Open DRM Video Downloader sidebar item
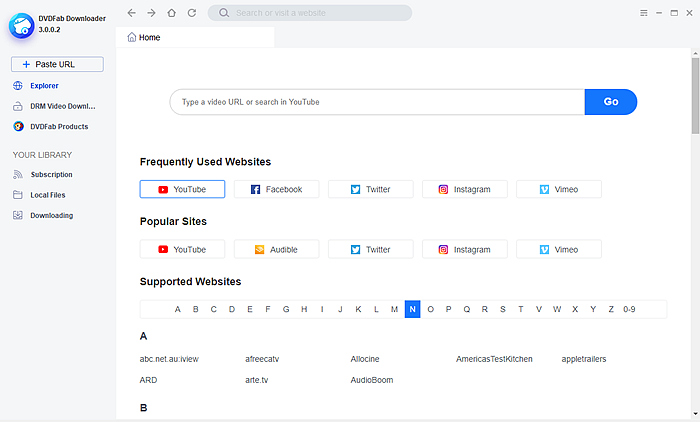Image resolution: width=700 pixels, height=422 pixels. pos(63,106)
